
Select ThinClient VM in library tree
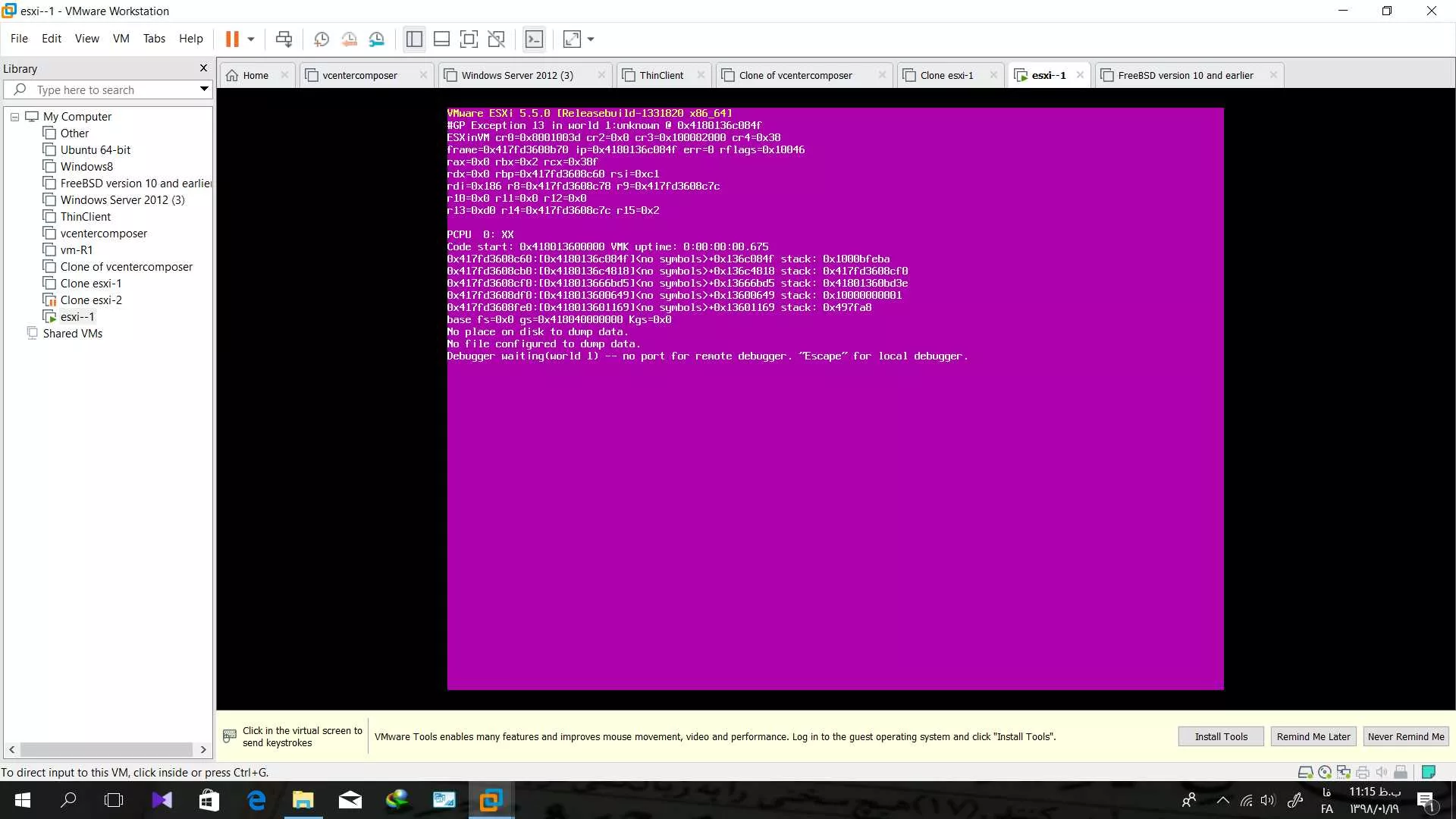click(x=86, y=217)
